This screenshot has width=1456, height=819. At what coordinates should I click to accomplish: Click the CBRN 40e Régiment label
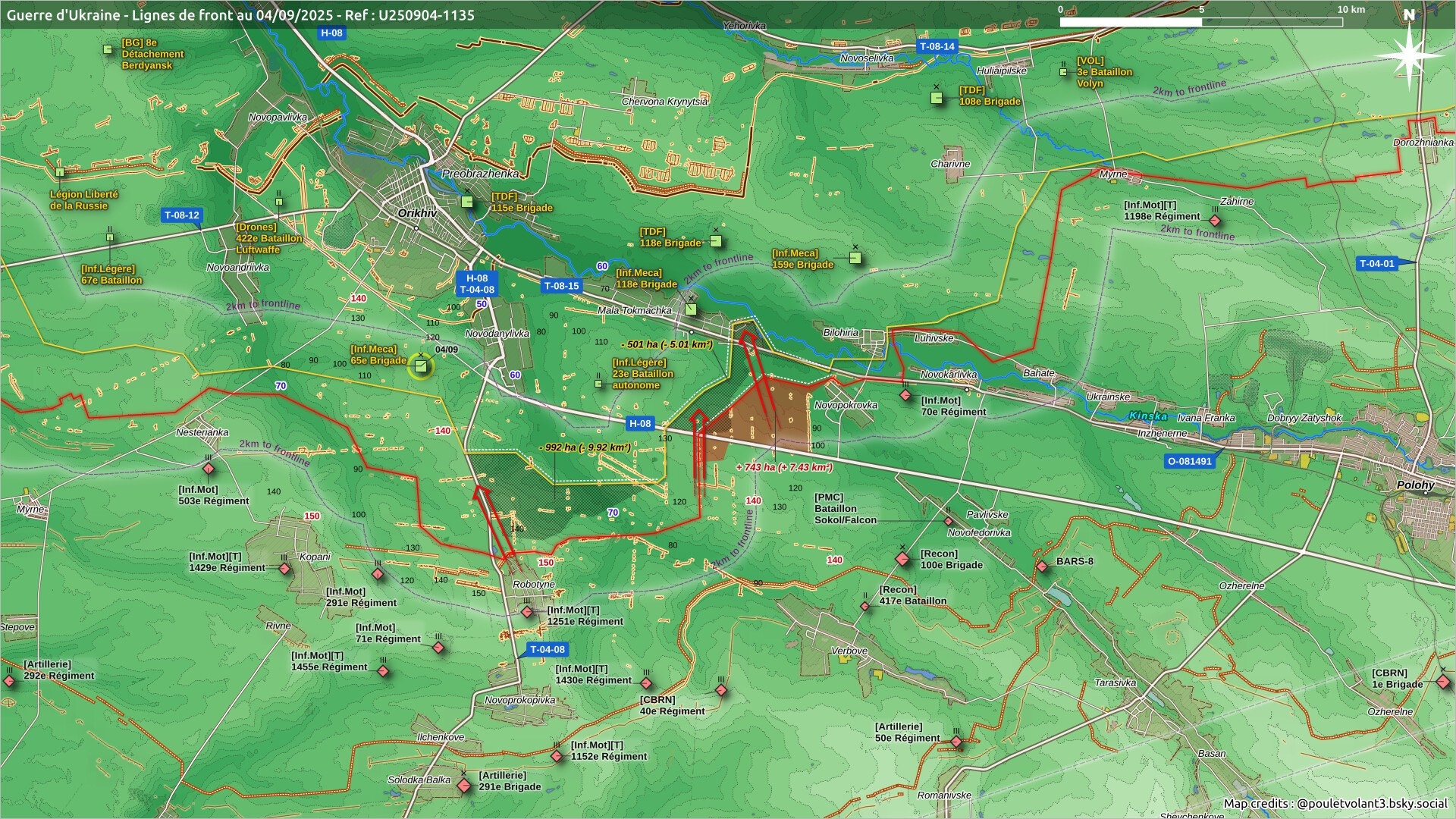672,705
